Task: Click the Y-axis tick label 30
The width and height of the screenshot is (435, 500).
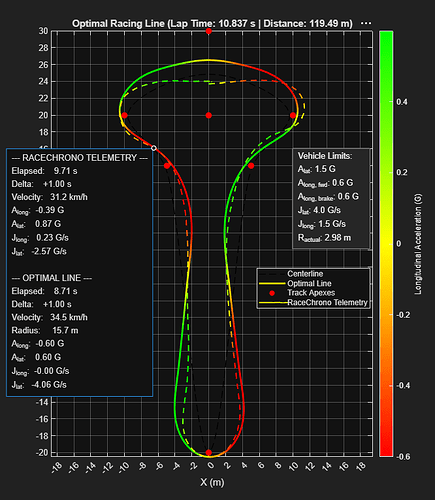Action: click(43, 31)
